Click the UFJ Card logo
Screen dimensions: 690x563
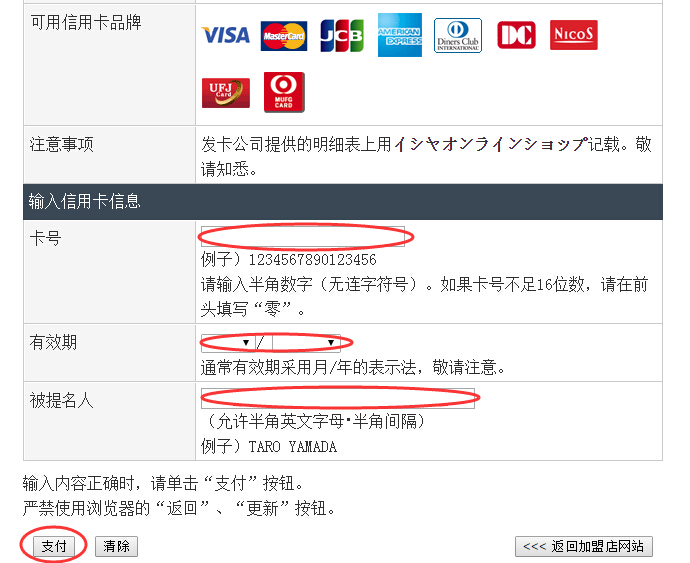tap(225, 92)
